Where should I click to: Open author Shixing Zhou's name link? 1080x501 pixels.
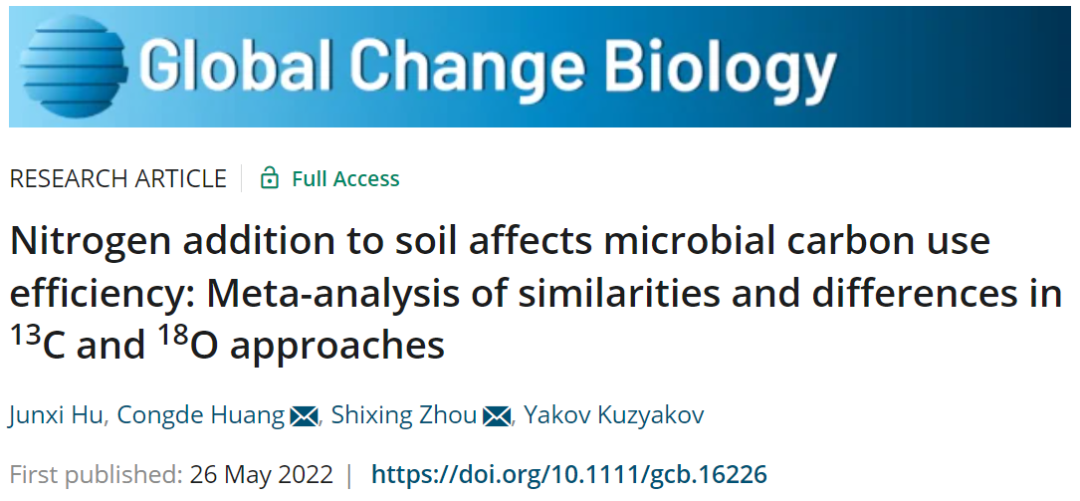point(404,416)
